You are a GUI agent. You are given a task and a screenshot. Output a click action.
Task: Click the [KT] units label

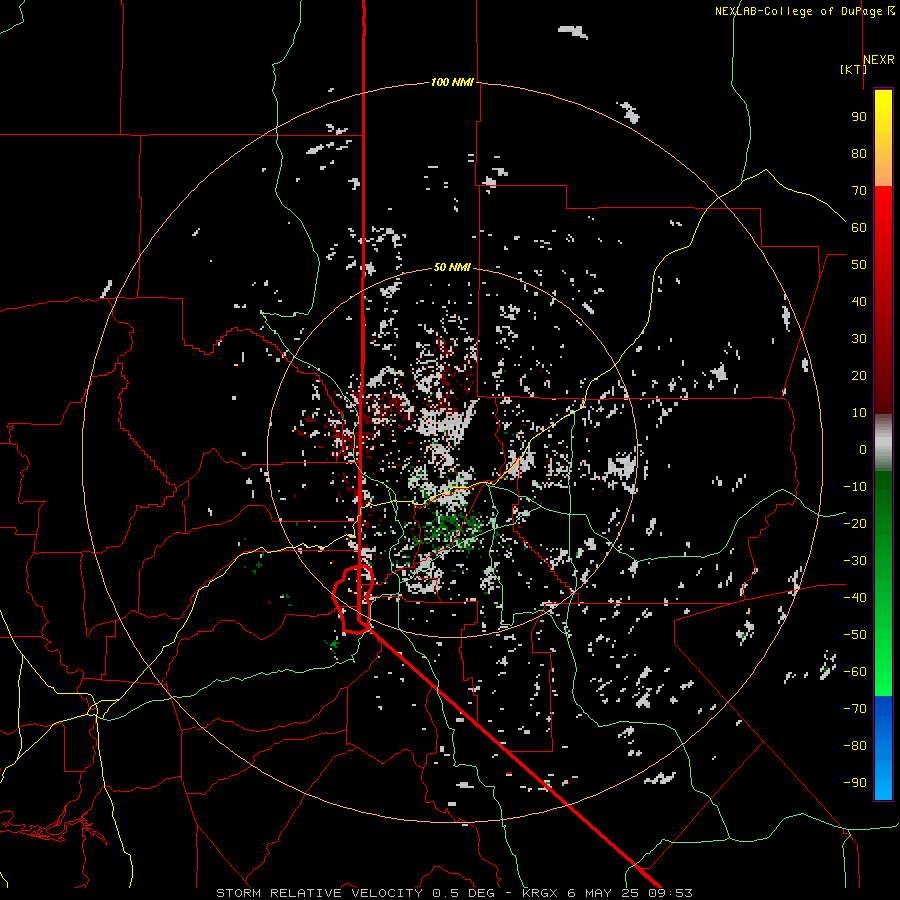click(853, 69)
